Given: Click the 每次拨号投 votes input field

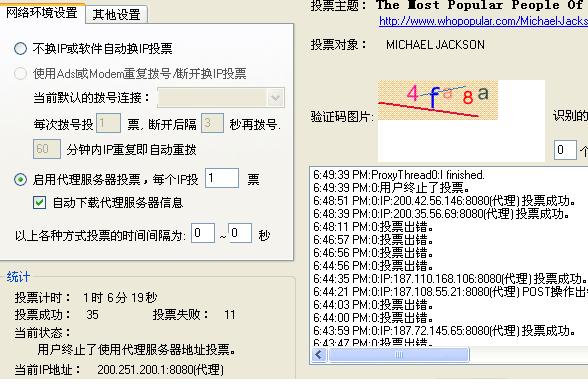Looking at the screenshot, I should [108, 123].
